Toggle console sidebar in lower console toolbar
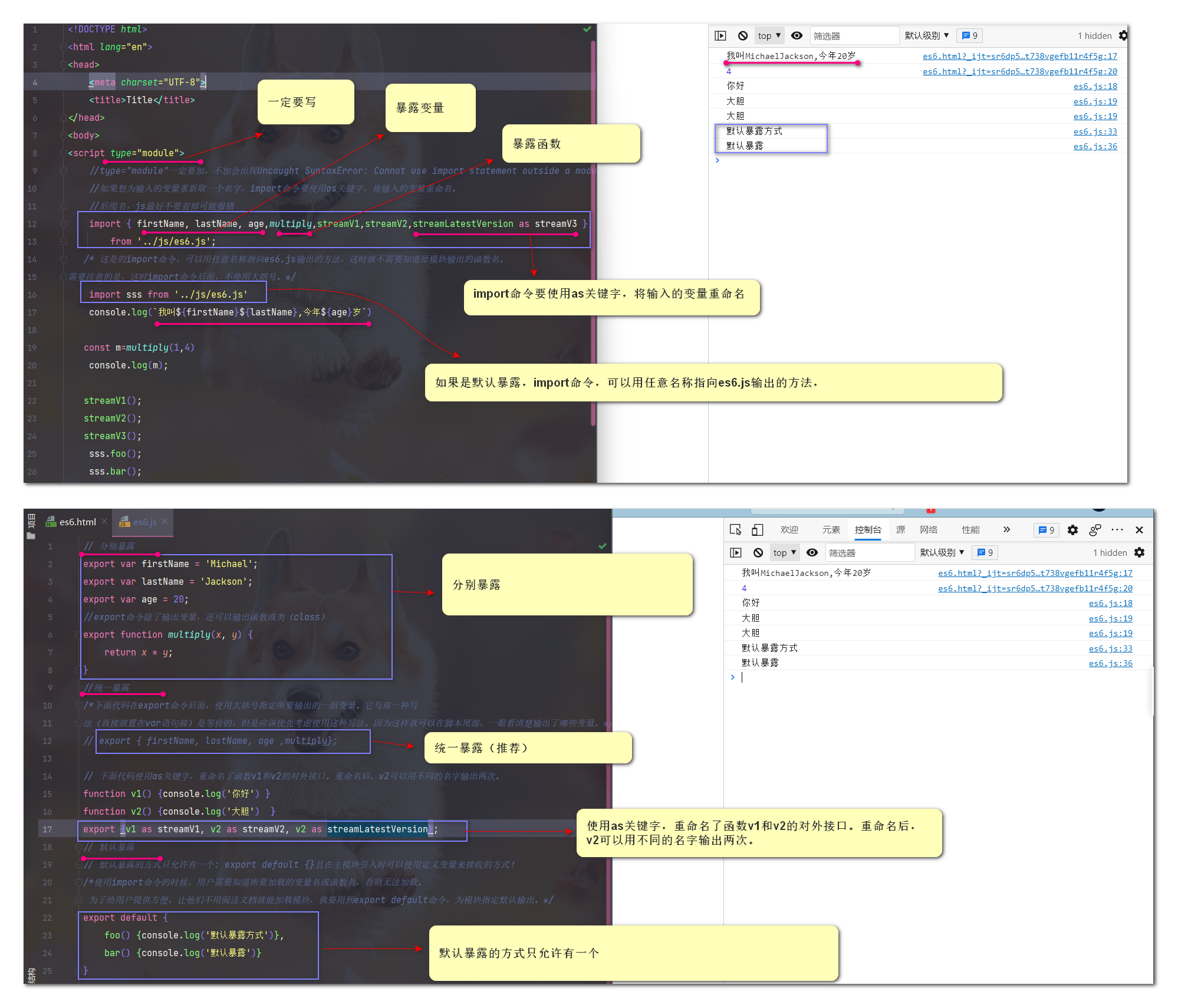The width and height of the screenshot is (1178, 1008). pyautogui.click(x=736, y=553)
